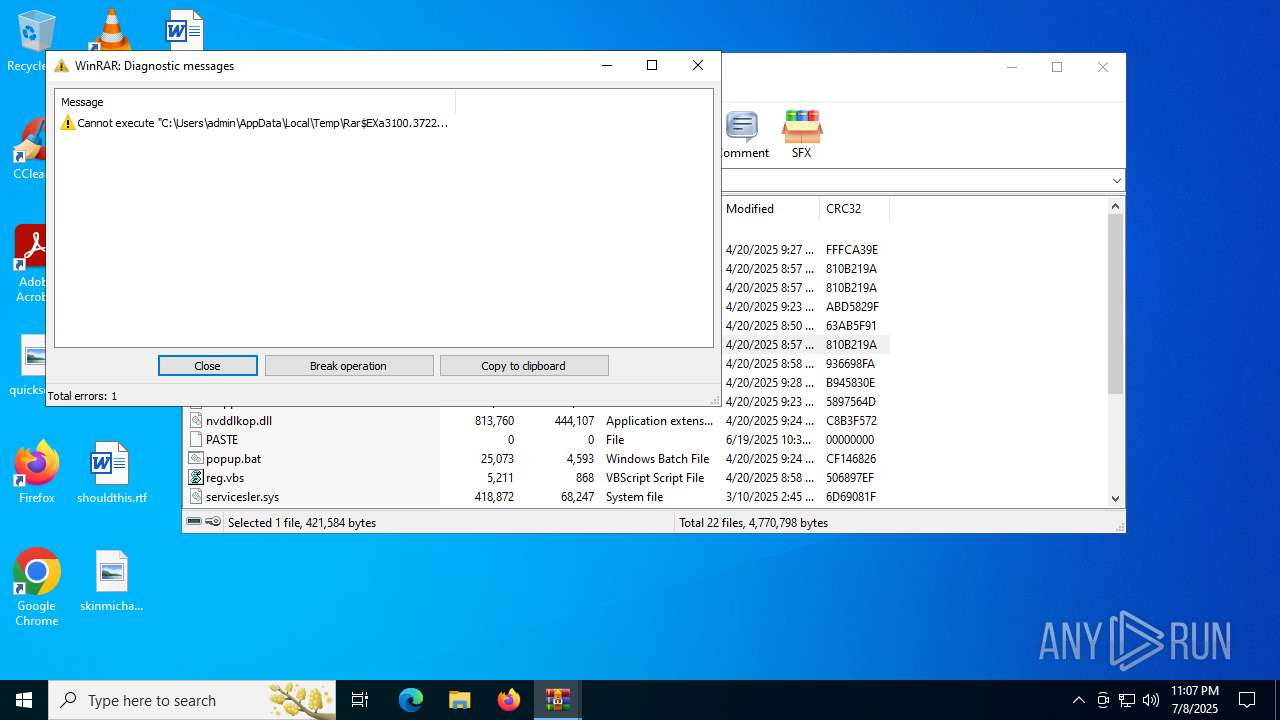Screen dimensions: 1280x720
Task: Click popup.bat batch file icon
Action: [196, 459]
